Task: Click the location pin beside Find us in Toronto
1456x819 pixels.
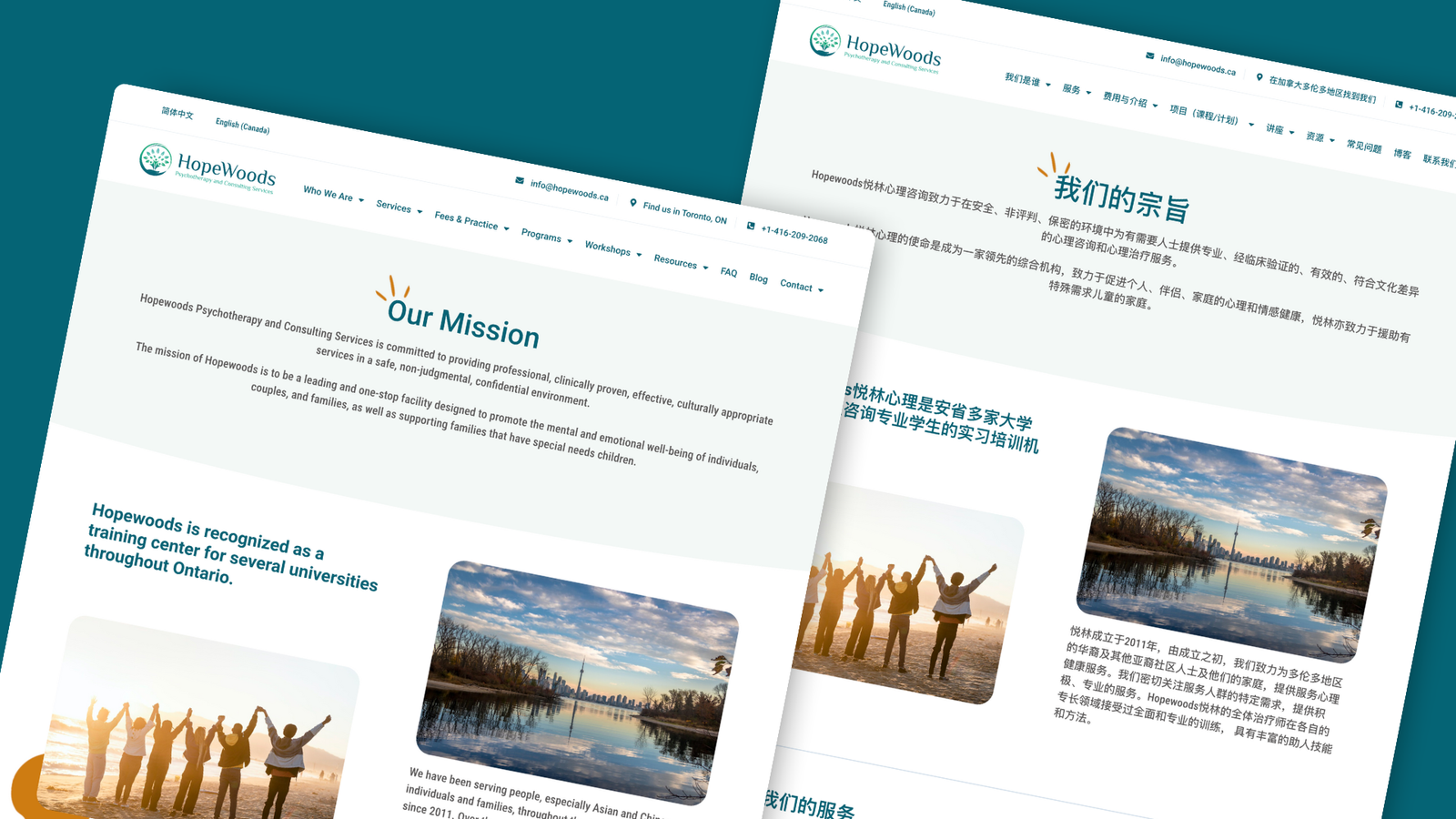Action: (633, 203)
